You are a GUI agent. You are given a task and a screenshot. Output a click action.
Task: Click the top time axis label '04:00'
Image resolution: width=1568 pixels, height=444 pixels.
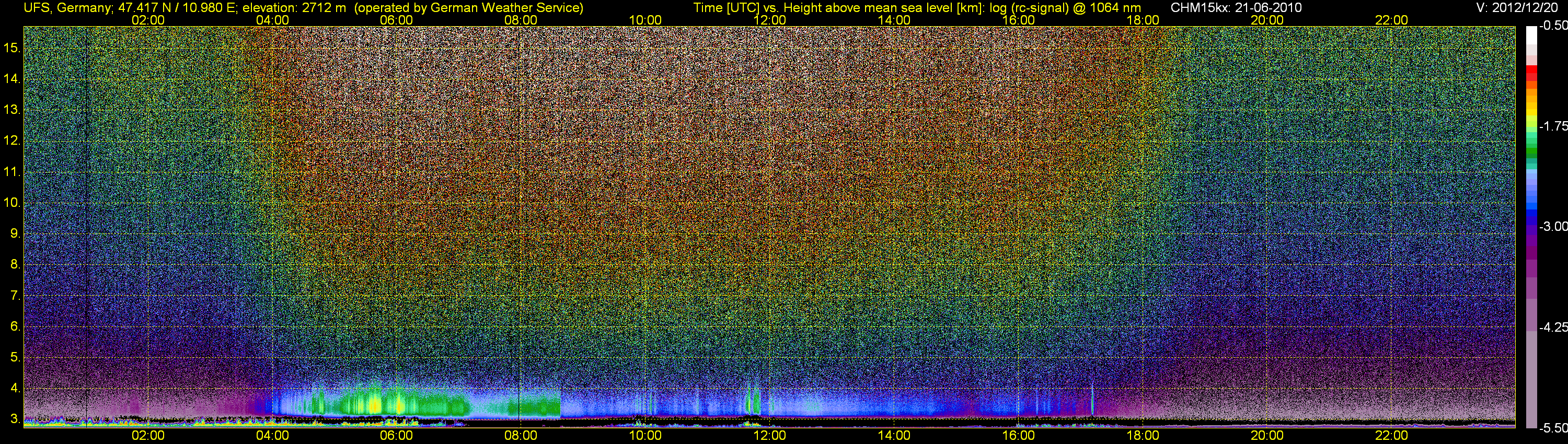click(272, 19)
